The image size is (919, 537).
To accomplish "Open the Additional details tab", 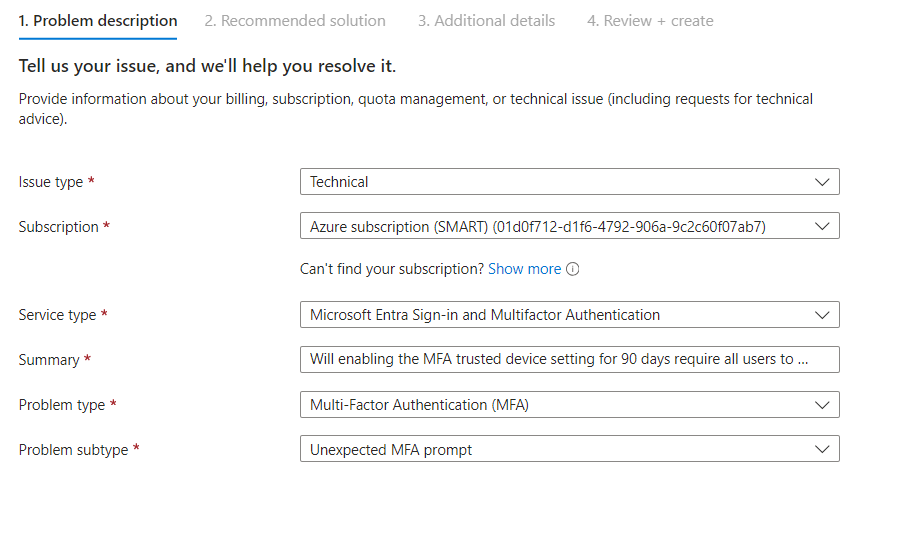I will pos(486,21).
